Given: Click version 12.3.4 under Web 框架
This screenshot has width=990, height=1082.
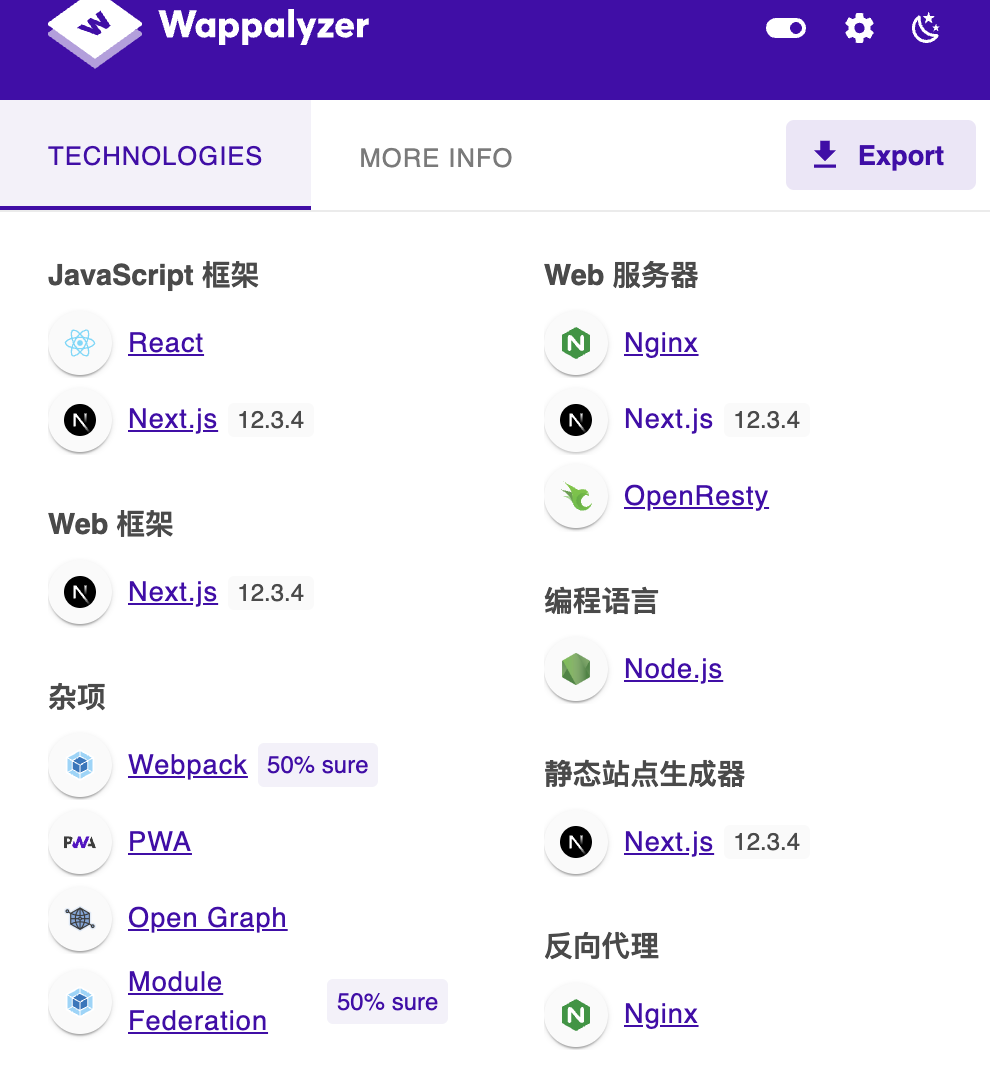Looking at the screenshot, I should coord(270,593).
